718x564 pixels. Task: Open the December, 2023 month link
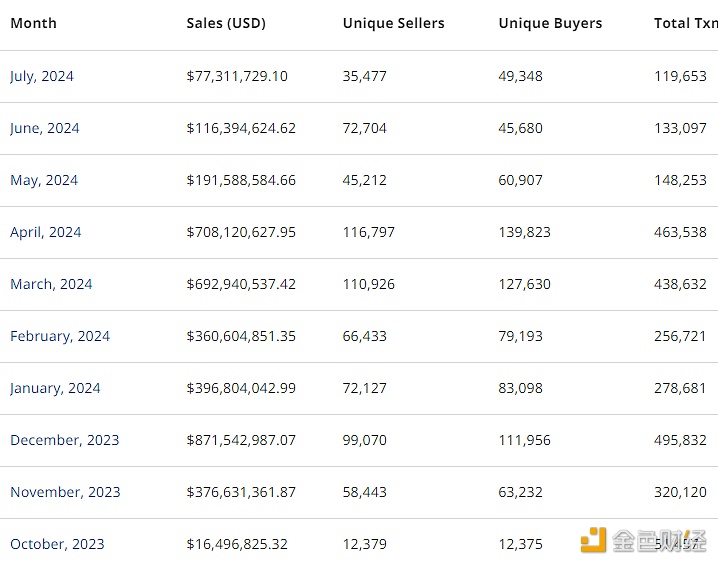tap(65, 440)
